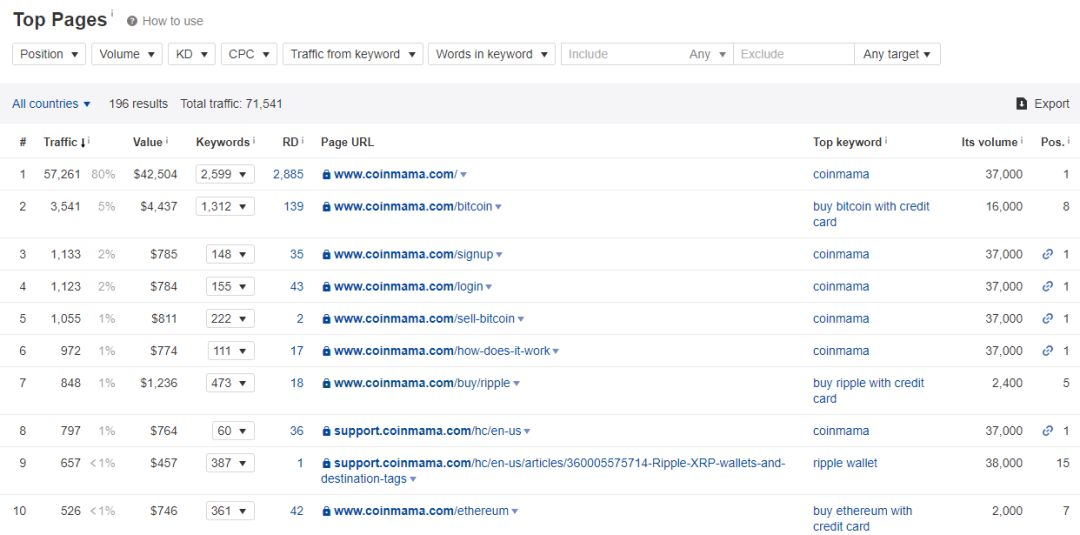Open referring domains count 43
The image size is (1080, 535).
297,286
